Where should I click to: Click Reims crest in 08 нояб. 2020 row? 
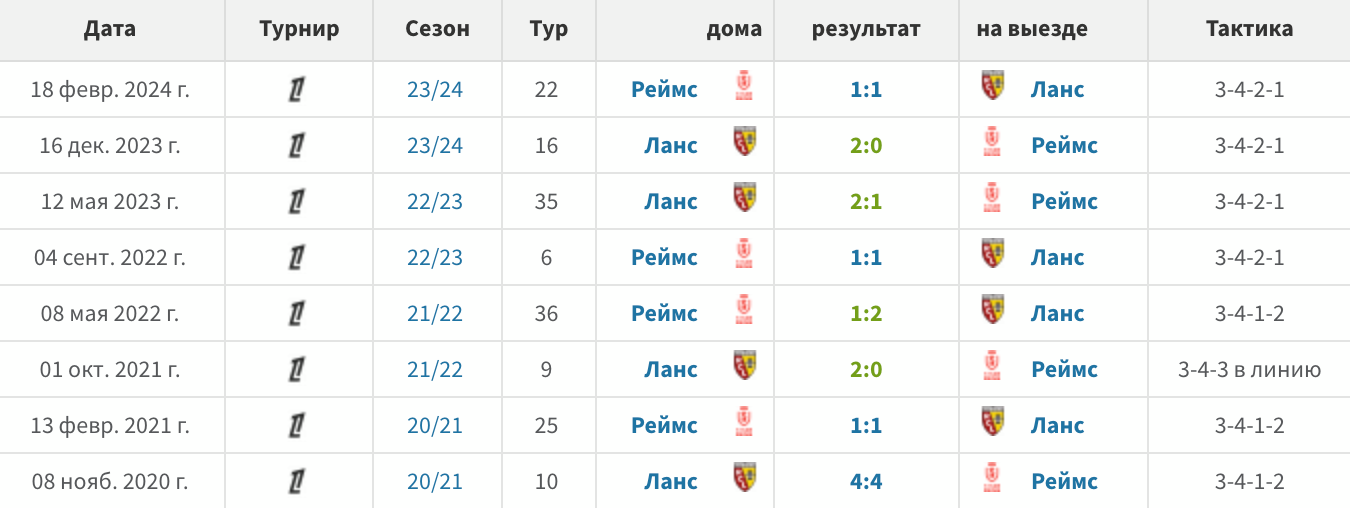(x=993, y=477)
